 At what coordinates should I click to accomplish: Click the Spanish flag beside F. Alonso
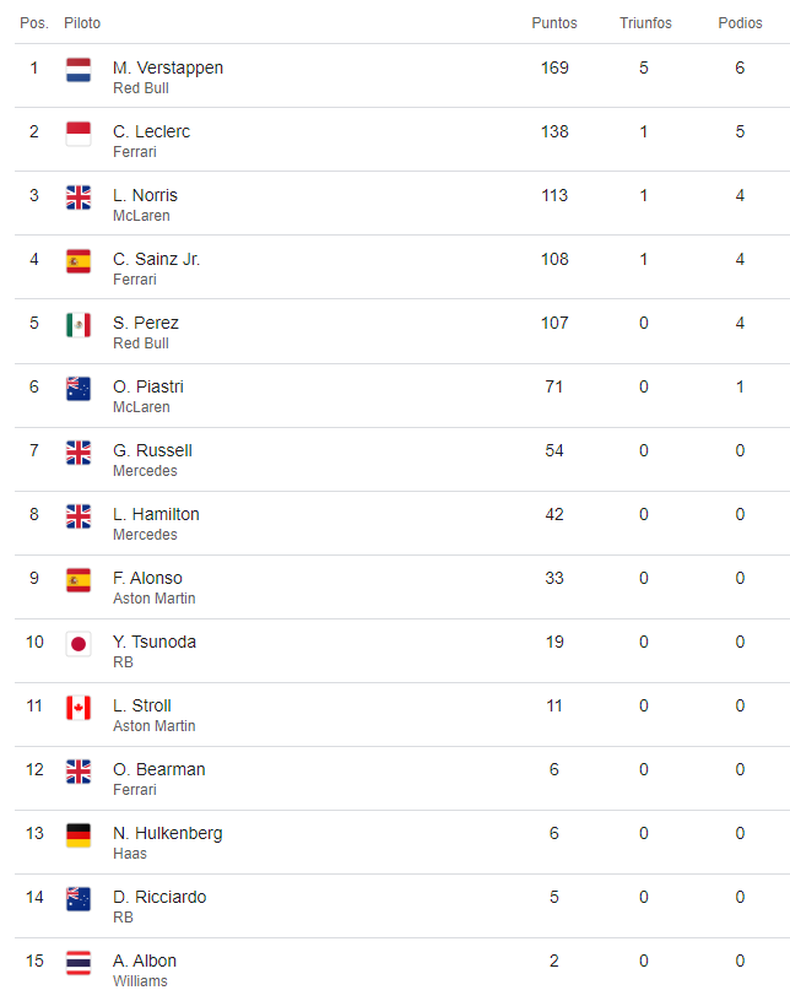[78, 580]
